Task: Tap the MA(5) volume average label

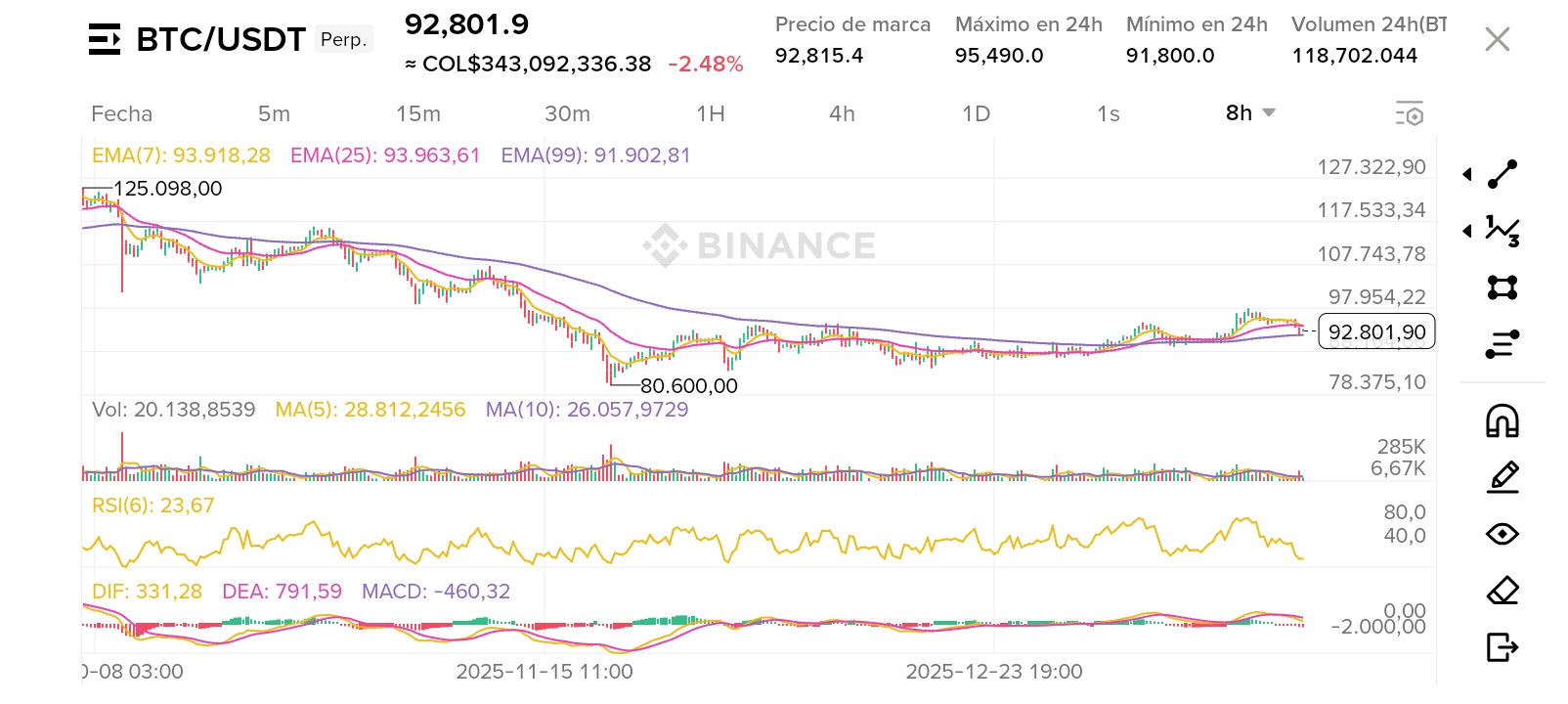Action: (370, 410)
